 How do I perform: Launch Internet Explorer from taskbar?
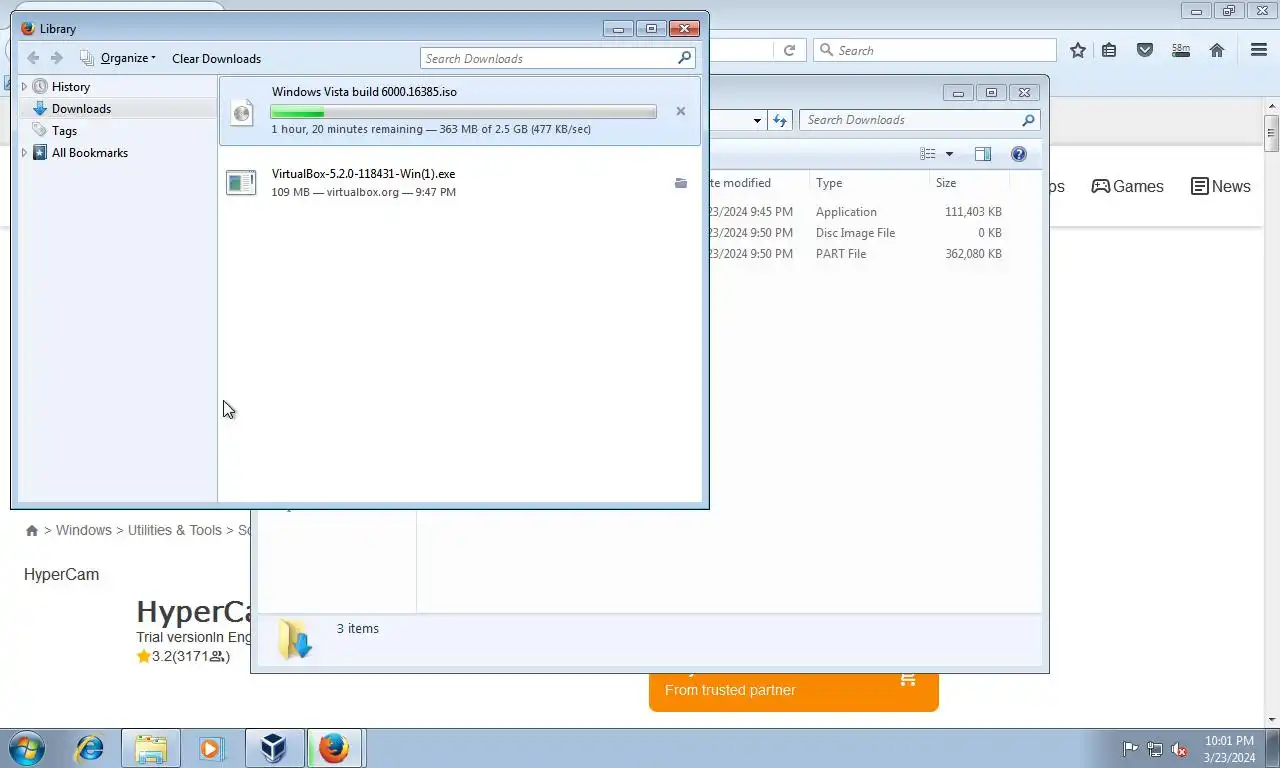click(x=90, y=748)
